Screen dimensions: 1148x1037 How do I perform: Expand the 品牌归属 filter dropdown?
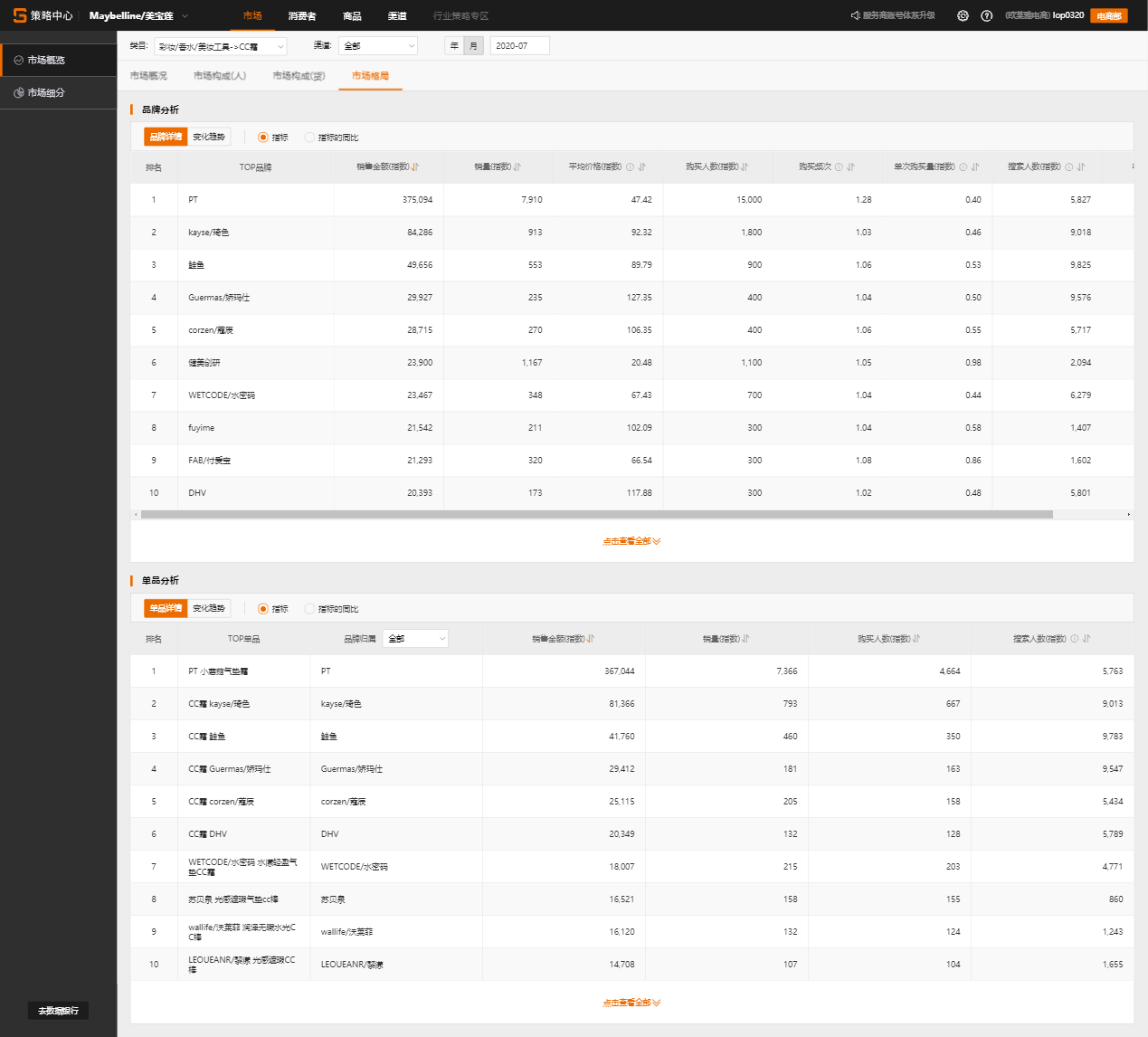tap(415, 639)
